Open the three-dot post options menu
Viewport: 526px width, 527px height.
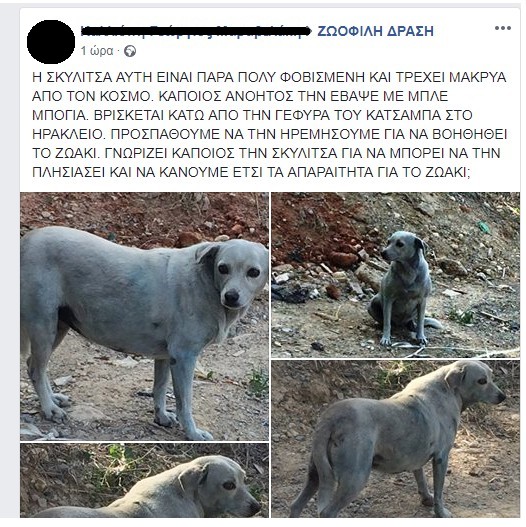pyautogui.click(x=502, y=28)
